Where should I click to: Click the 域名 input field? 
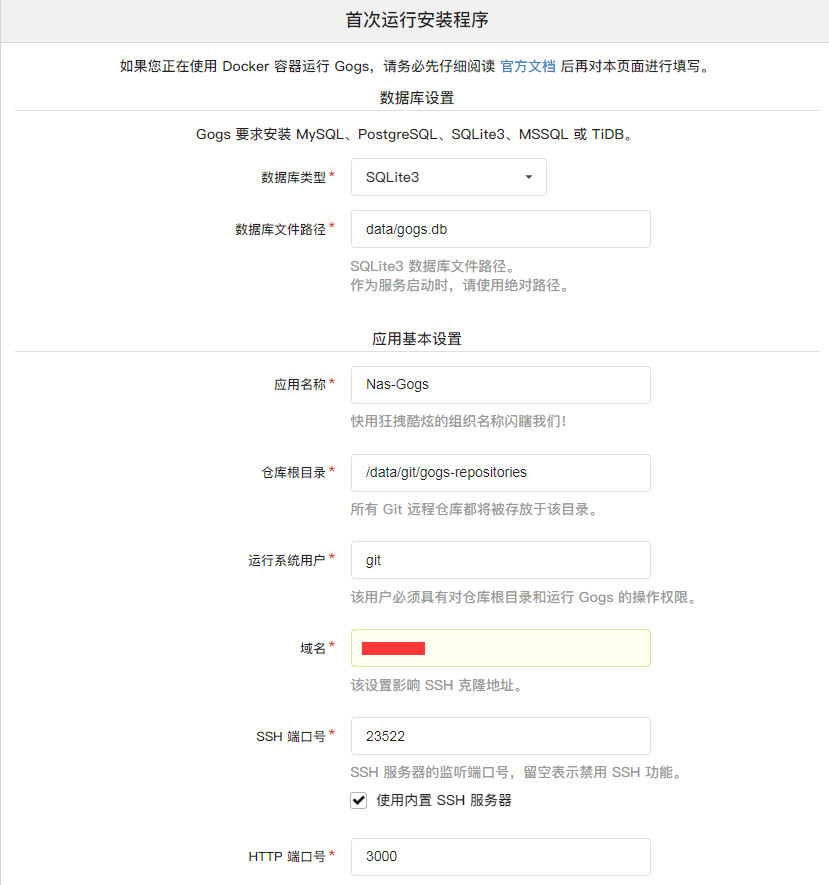tap(501, 648)
